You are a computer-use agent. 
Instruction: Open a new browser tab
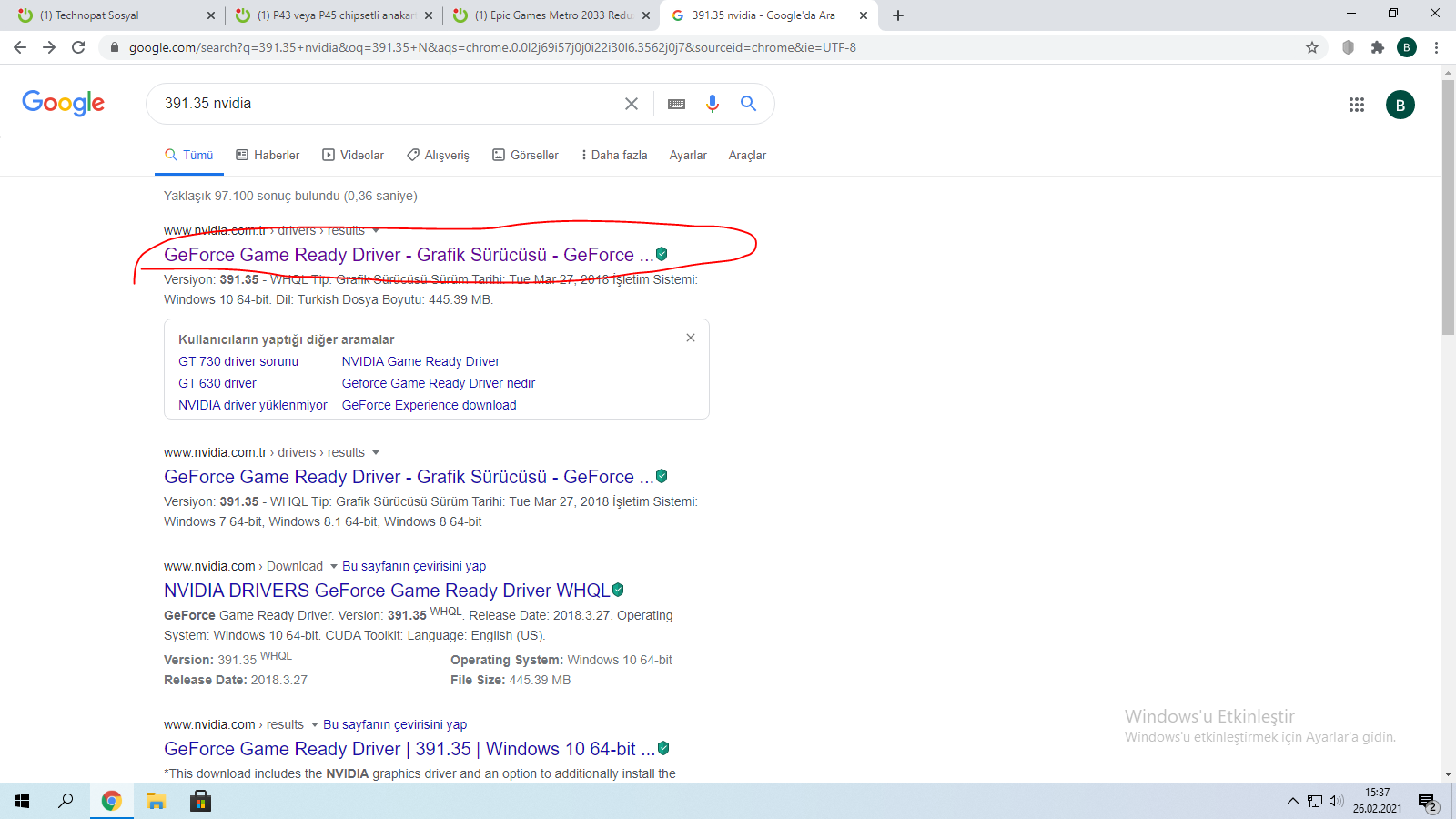point(898,15)
